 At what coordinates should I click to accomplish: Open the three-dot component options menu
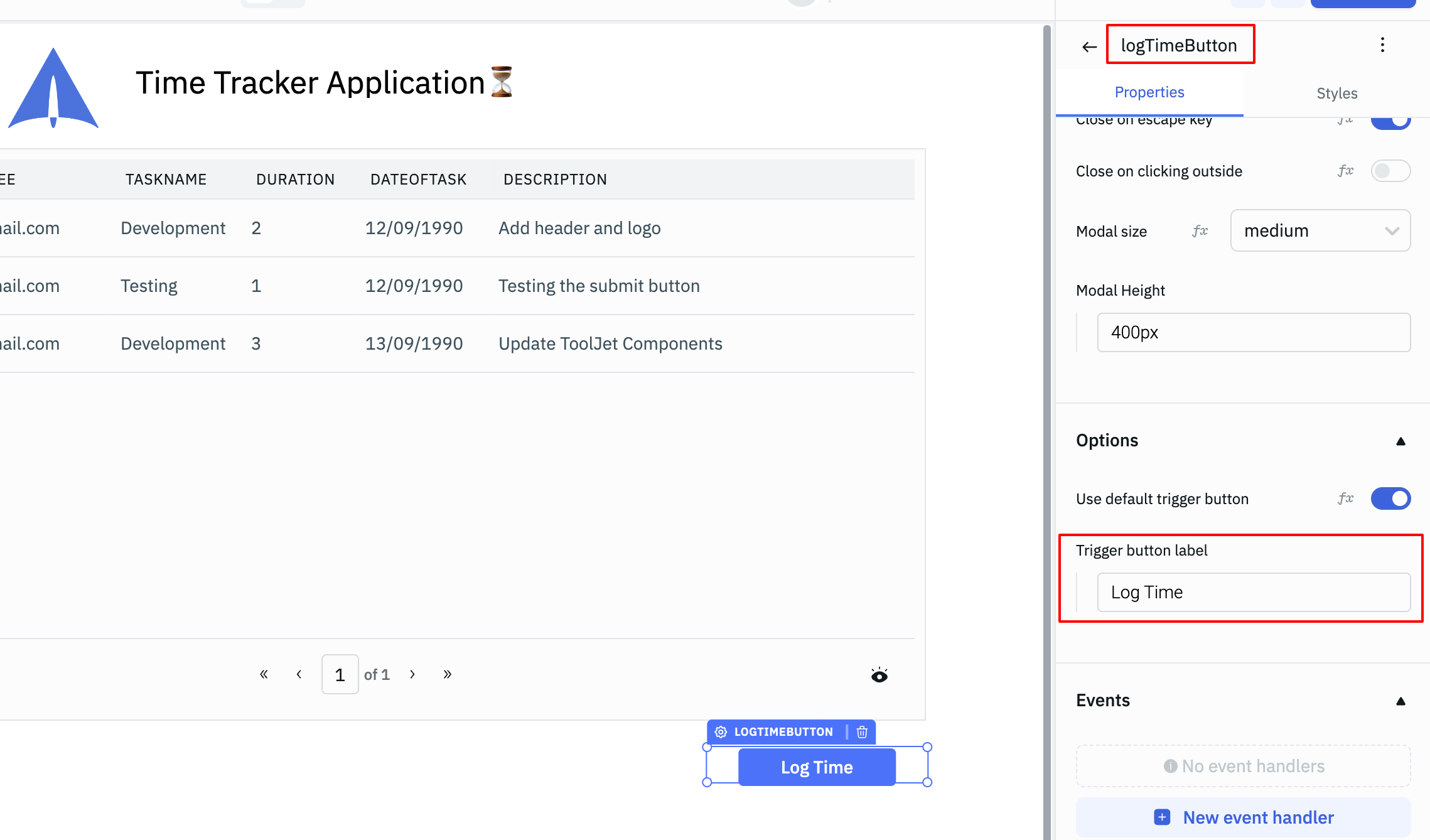(x=1382, y=45)
